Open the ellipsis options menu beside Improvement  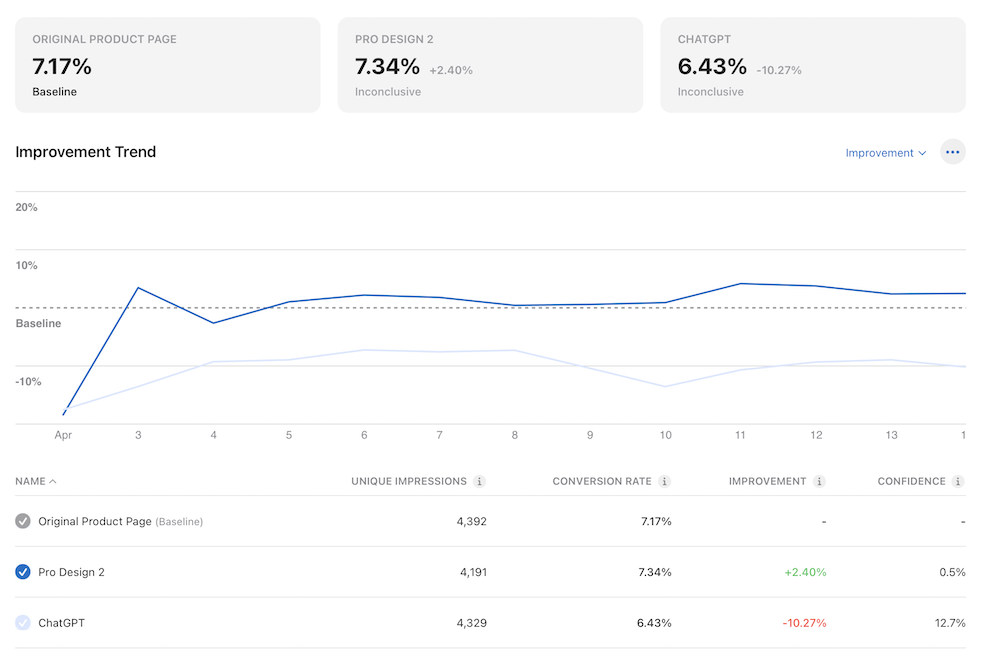[952, 152]
